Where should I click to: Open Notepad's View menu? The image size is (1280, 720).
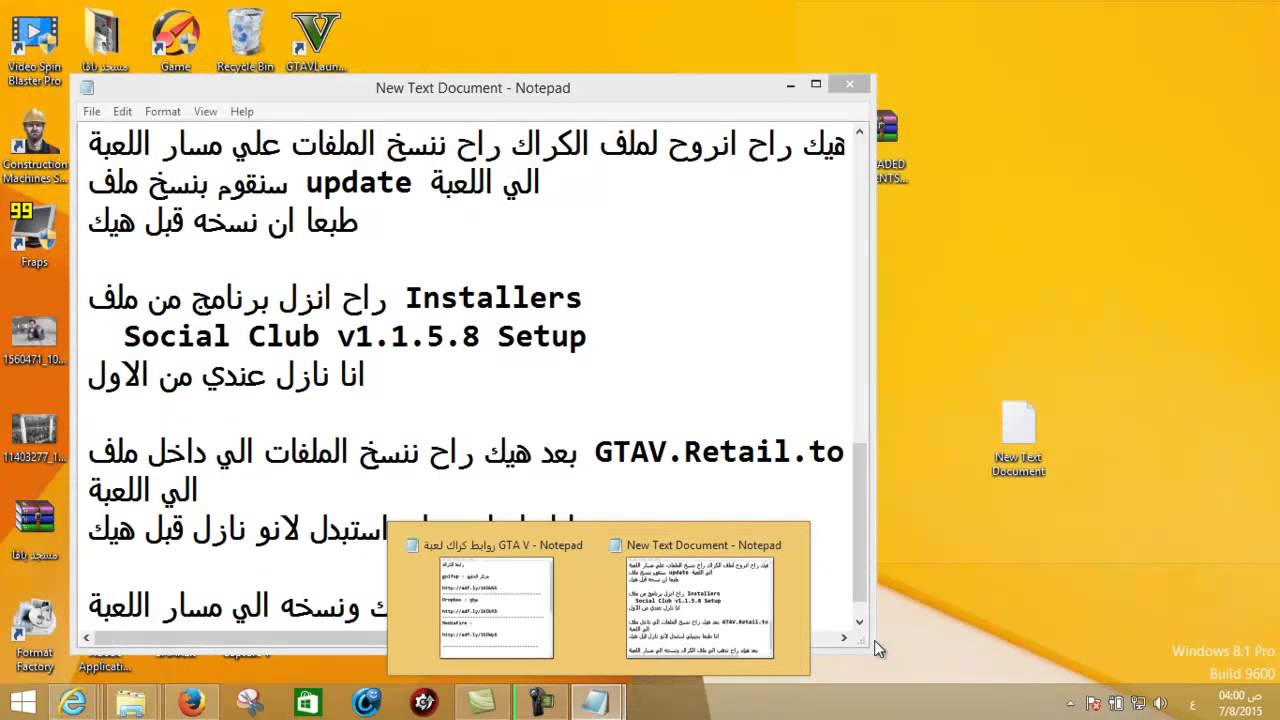coord(205,112)
